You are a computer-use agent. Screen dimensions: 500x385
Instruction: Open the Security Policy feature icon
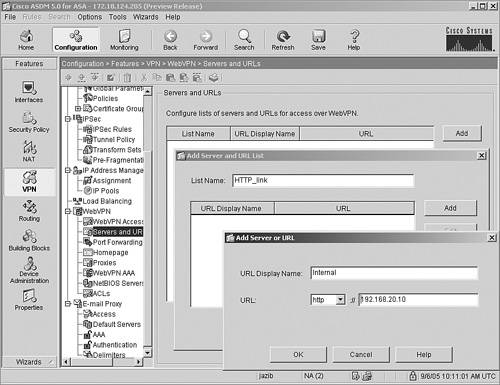coord(29,122)
